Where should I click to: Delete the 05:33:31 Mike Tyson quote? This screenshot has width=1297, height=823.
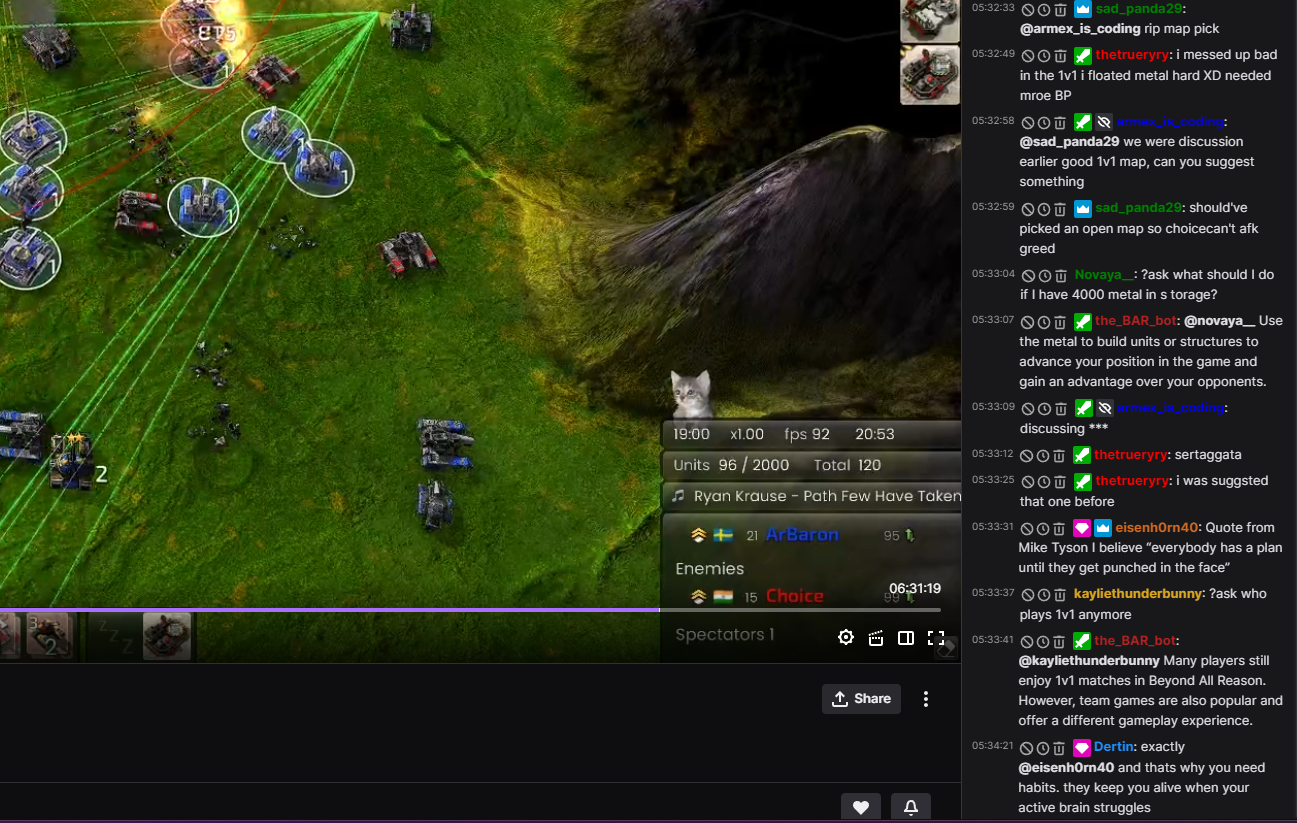coord(1060,528)
